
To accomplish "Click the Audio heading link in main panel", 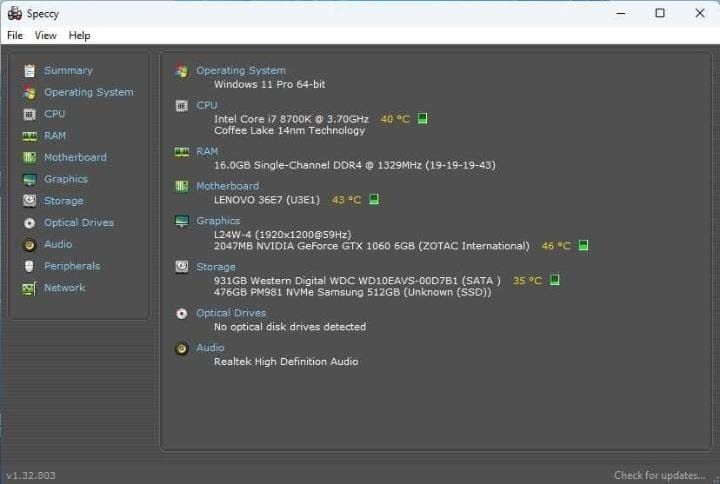I will point(210,348).
